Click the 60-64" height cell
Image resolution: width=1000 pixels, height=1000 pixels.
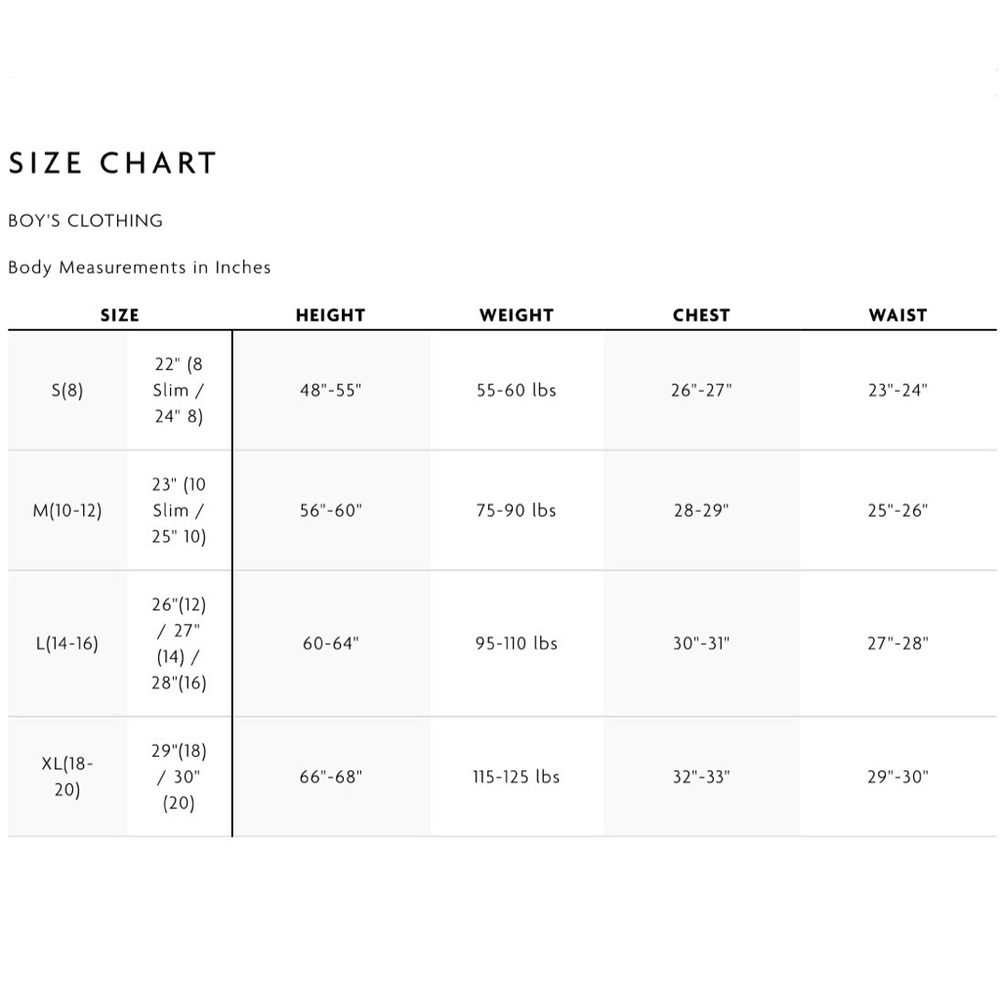pyautogui.click(x=331, y=643)
